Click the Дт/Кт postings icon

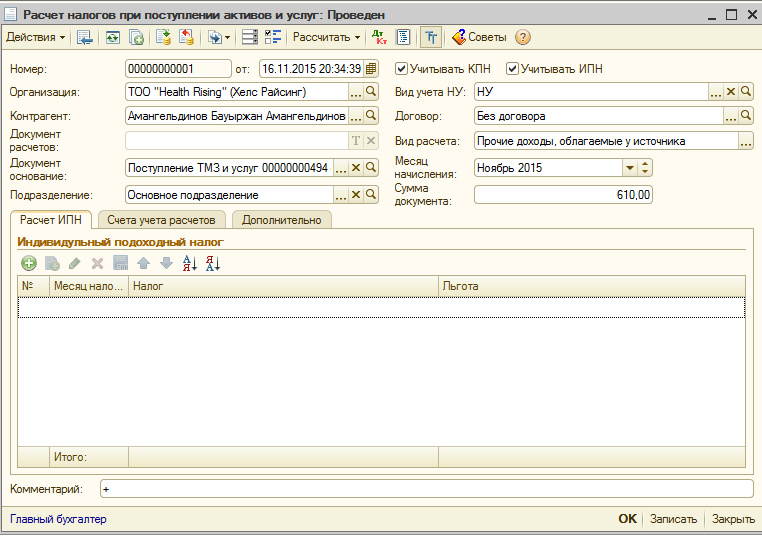coord(379,37)
